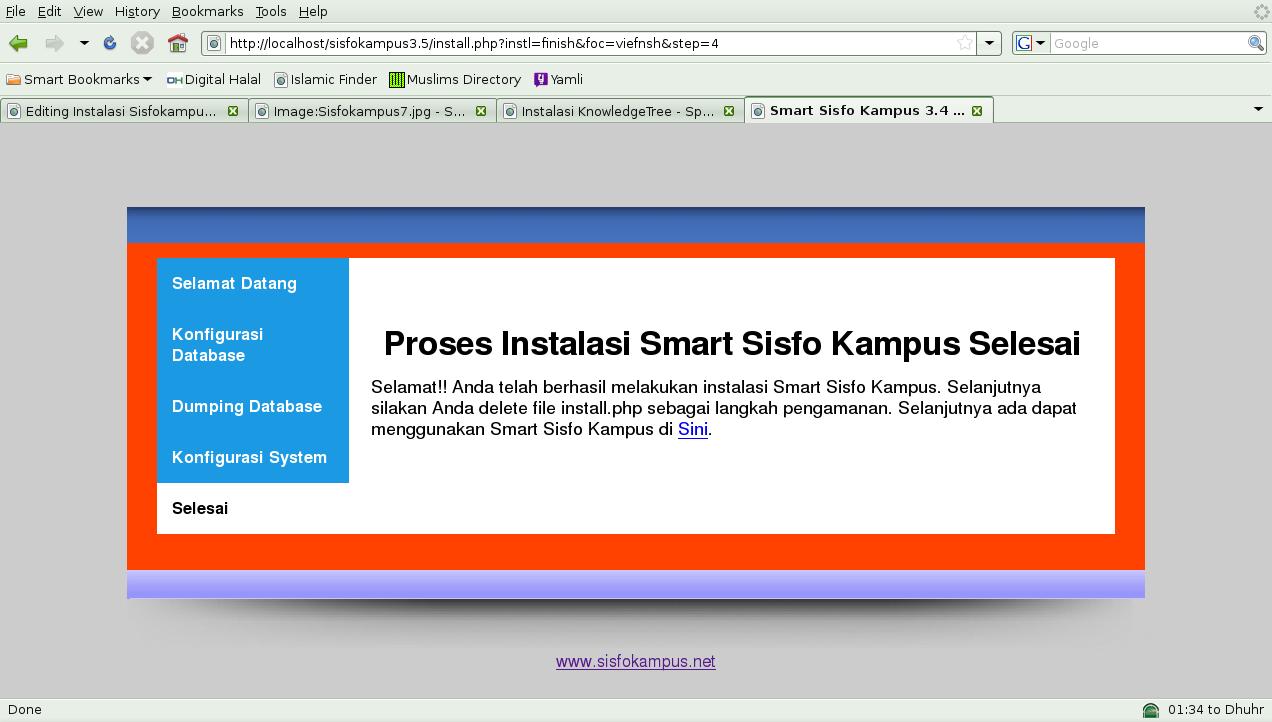The image size is (1272, 722).
Task: Open the View menu
Action: tap(88, 11)
